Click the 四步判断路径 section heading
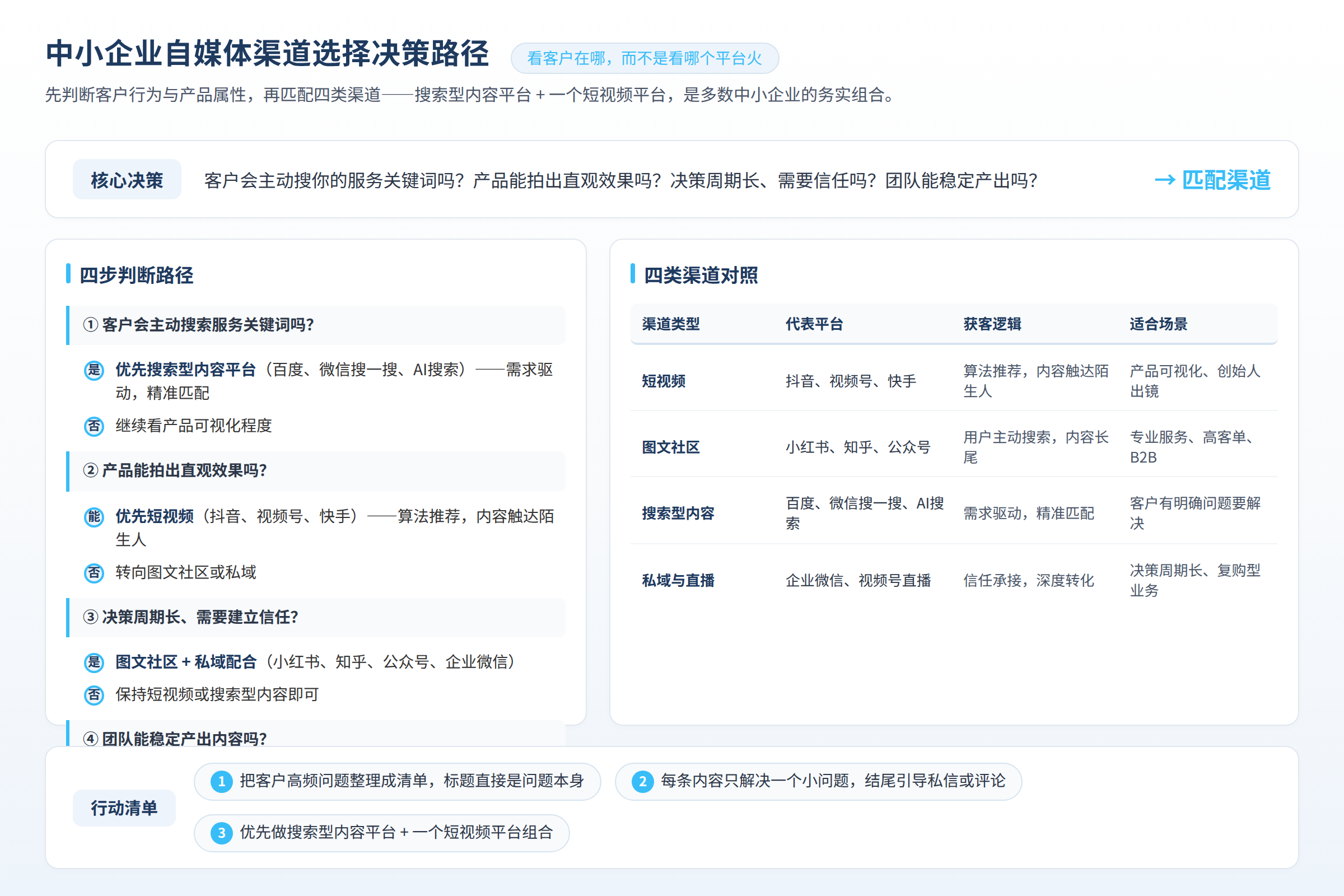The width and height of the screenshot is (1344, 896). [137, 276]
